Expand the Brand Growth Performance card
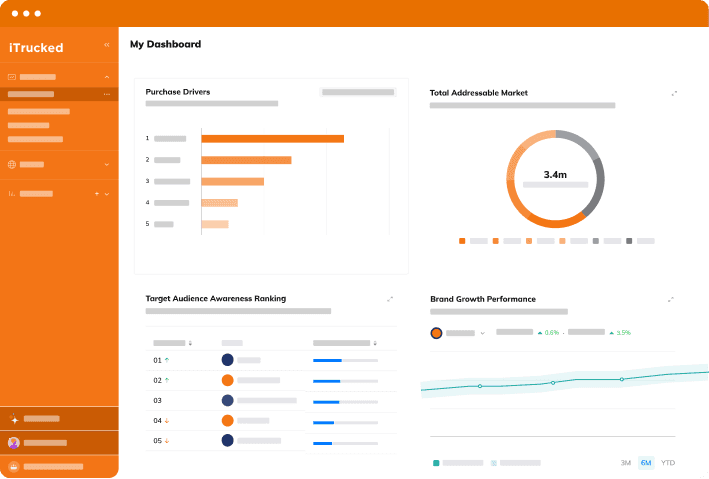 point(671,299)
